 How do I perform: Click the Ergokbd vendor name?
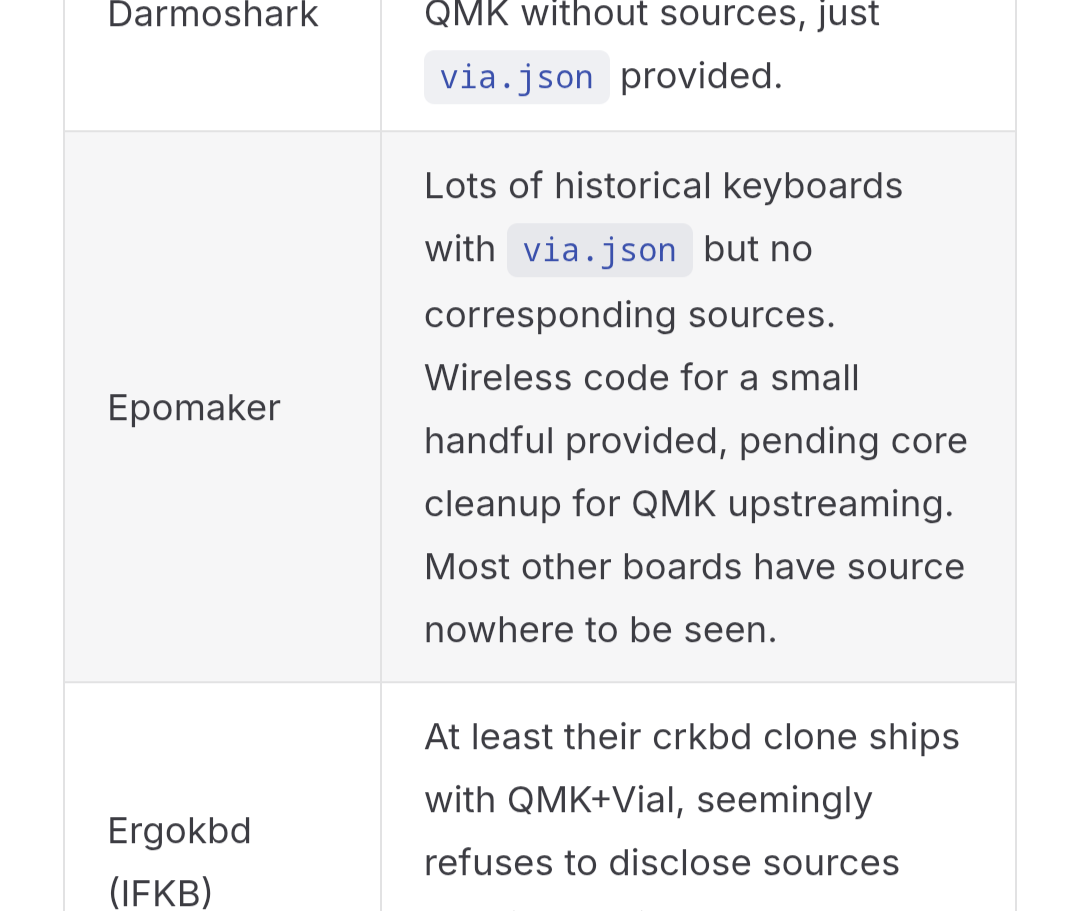click(179, 831)
